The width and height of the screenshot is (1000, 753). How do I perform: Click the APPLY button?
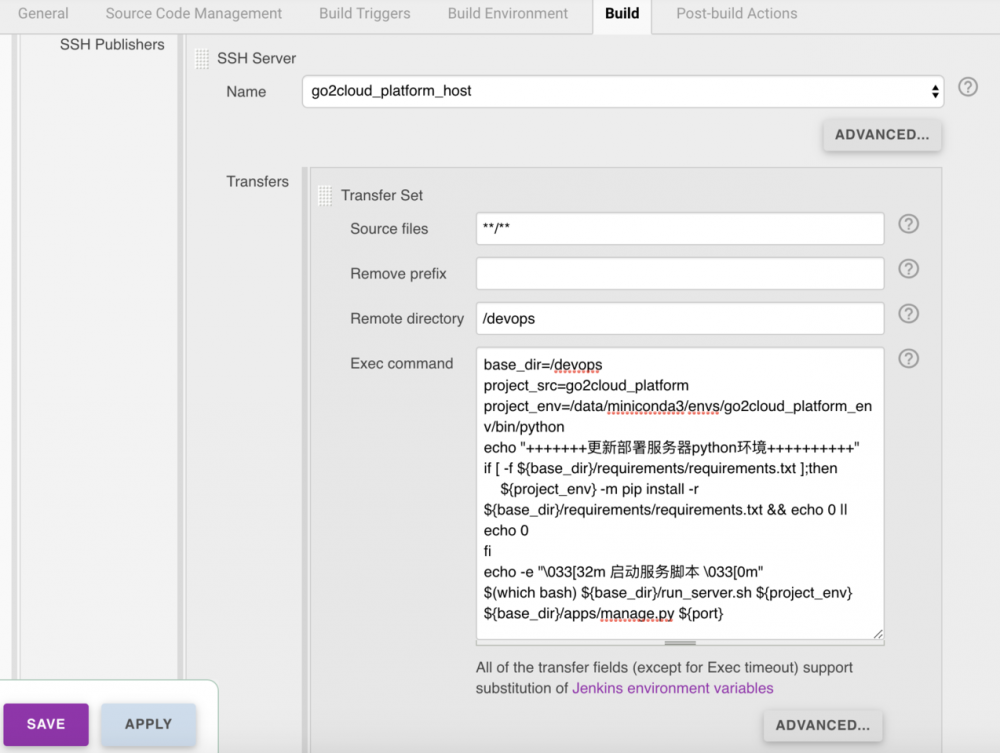148,723
